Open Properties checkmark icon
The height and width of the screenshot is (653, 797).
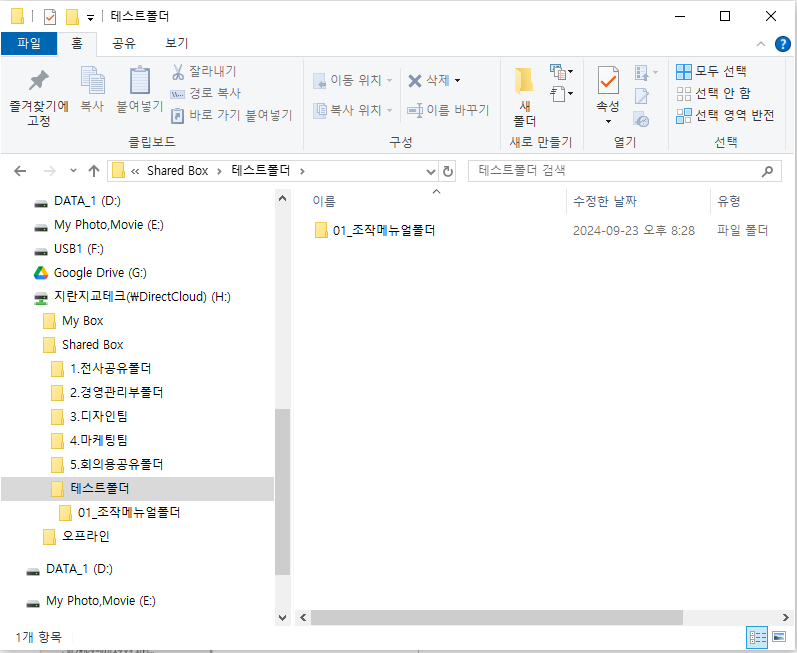pos(608,81)
